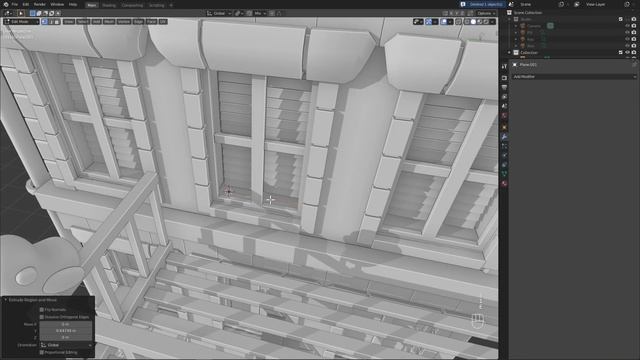
Task: Toggle viewport gizmos display
Action: 429,22
